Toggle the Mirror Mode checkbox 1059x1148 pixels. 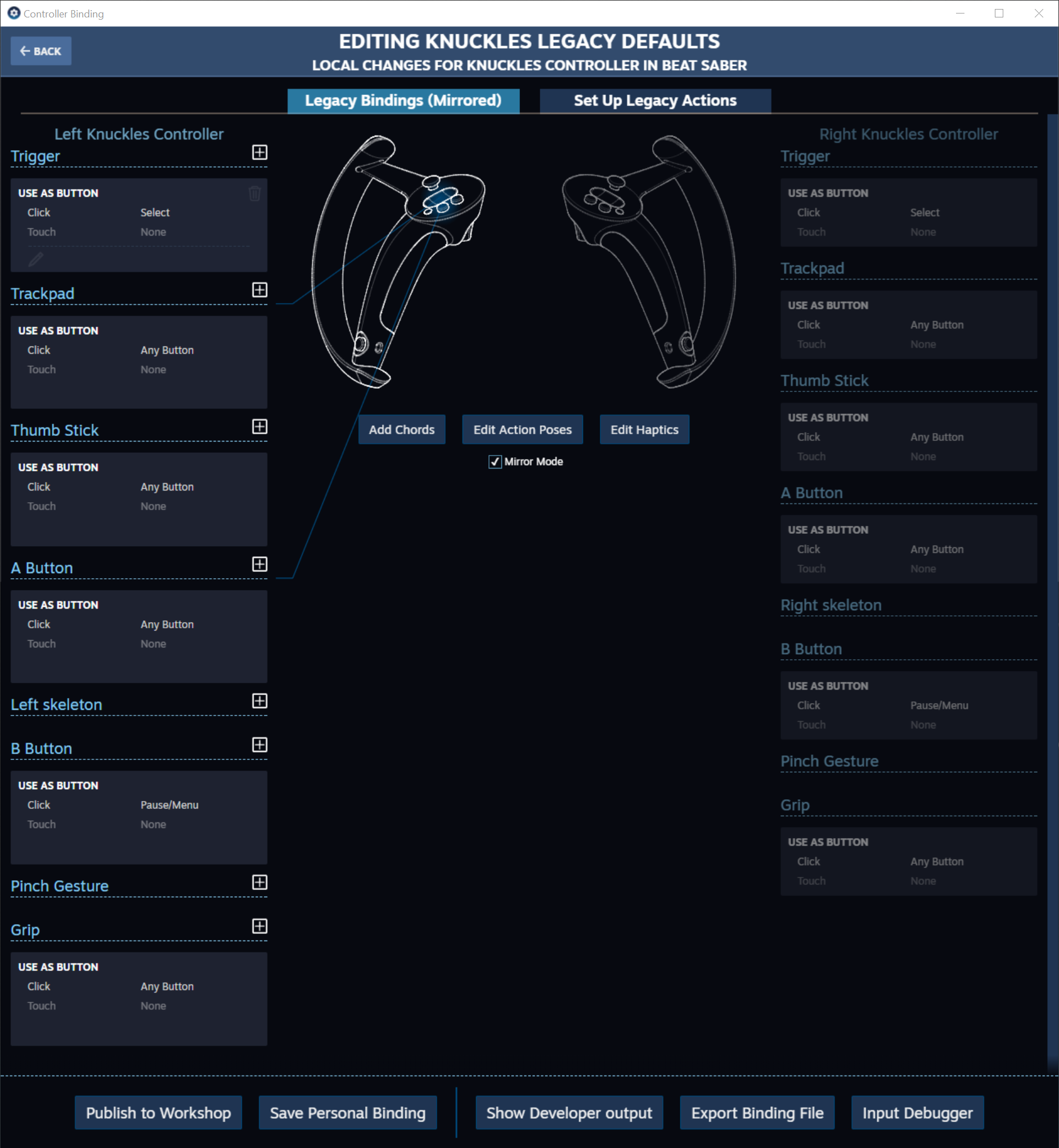pos(495,462)
